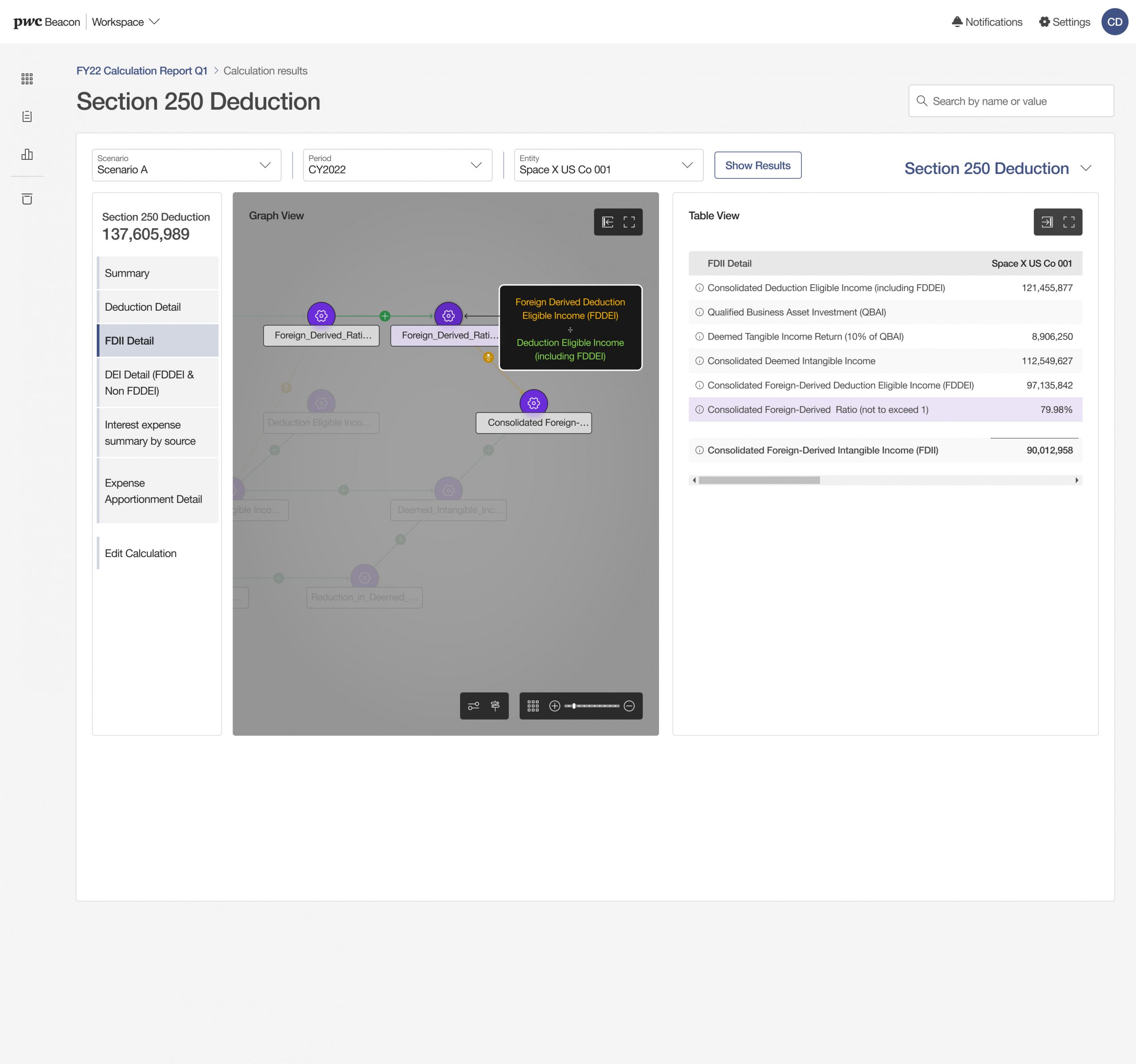Image resolution: width=1136 pixels, height=1064 pixels.
Task: Collapse Table View panel icon
Action: click(x=1047, y=222)
